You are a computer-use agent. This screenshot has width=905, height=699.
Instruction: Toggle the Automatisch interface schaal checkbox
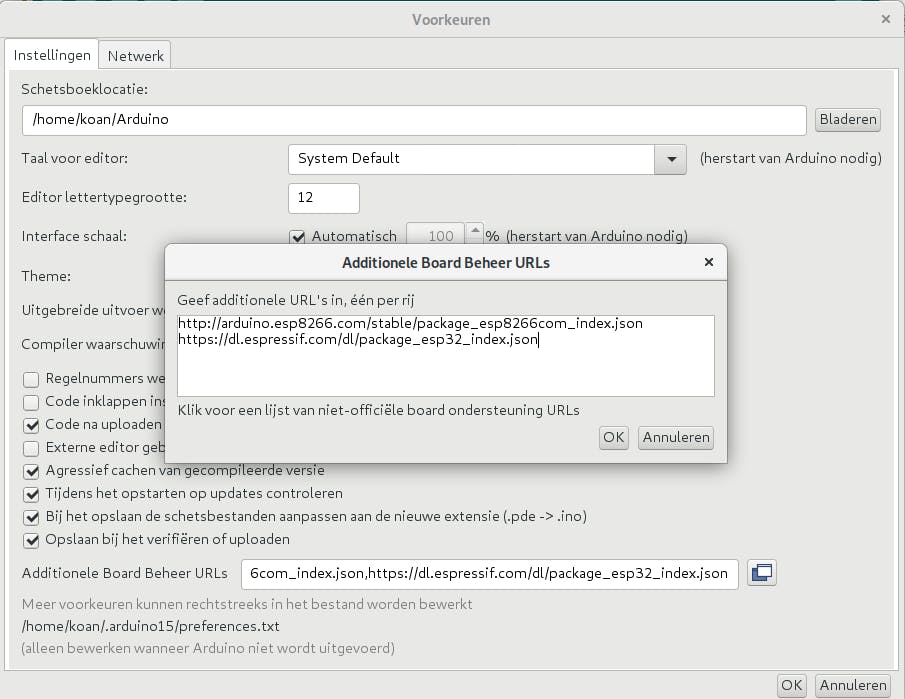point(297,237)
